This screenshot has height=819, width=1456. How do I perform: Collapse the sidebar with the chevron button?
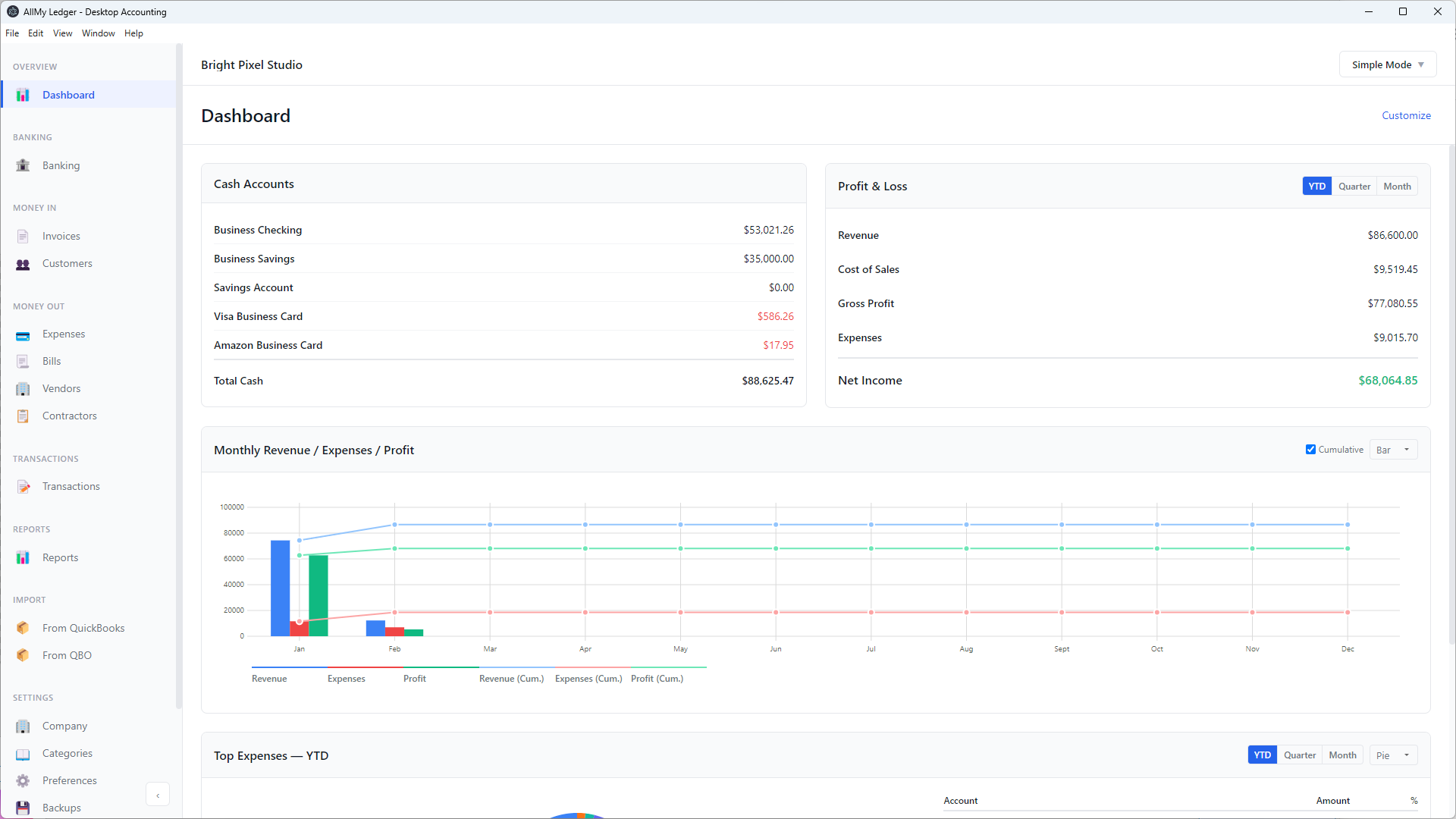point(158,794)
